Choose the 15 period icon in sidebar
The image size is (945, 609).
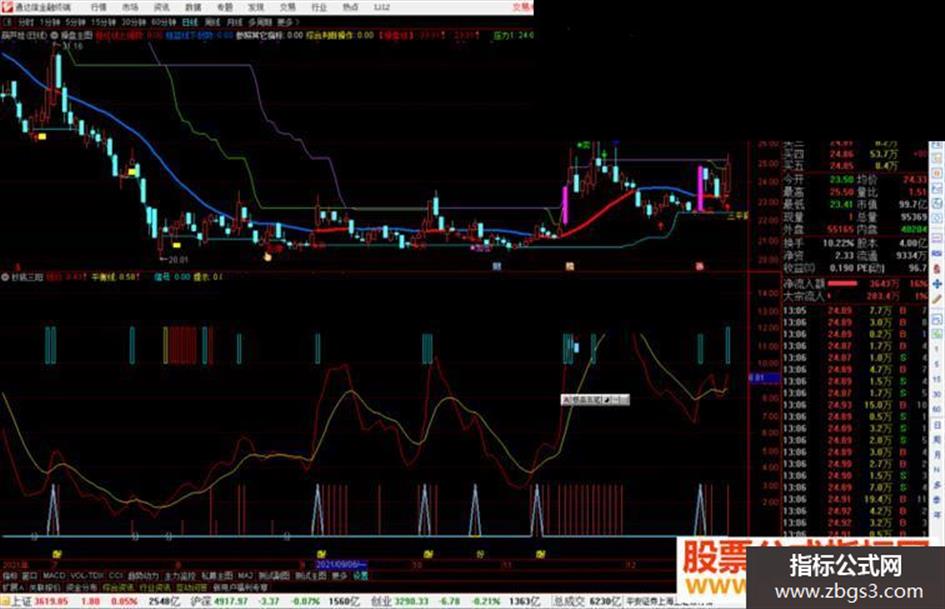point(937,379)
